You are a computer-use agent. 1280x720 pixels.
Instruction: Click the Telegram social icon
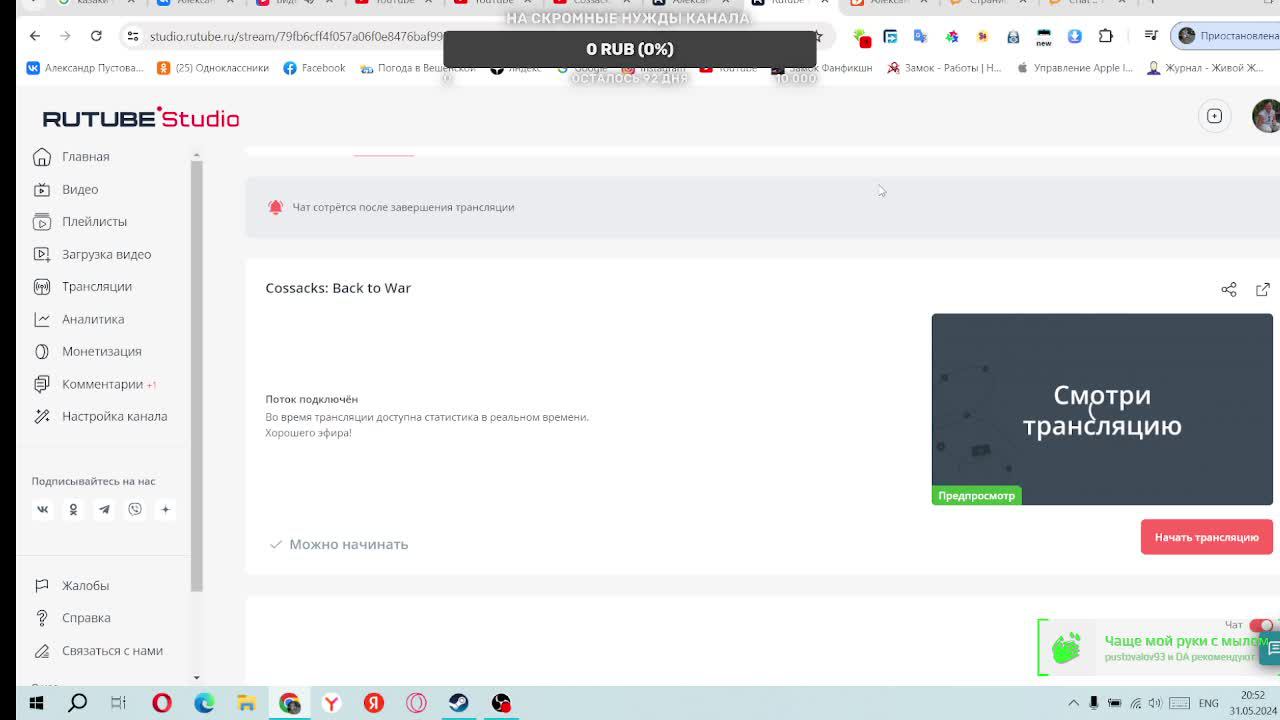(104, 509)
